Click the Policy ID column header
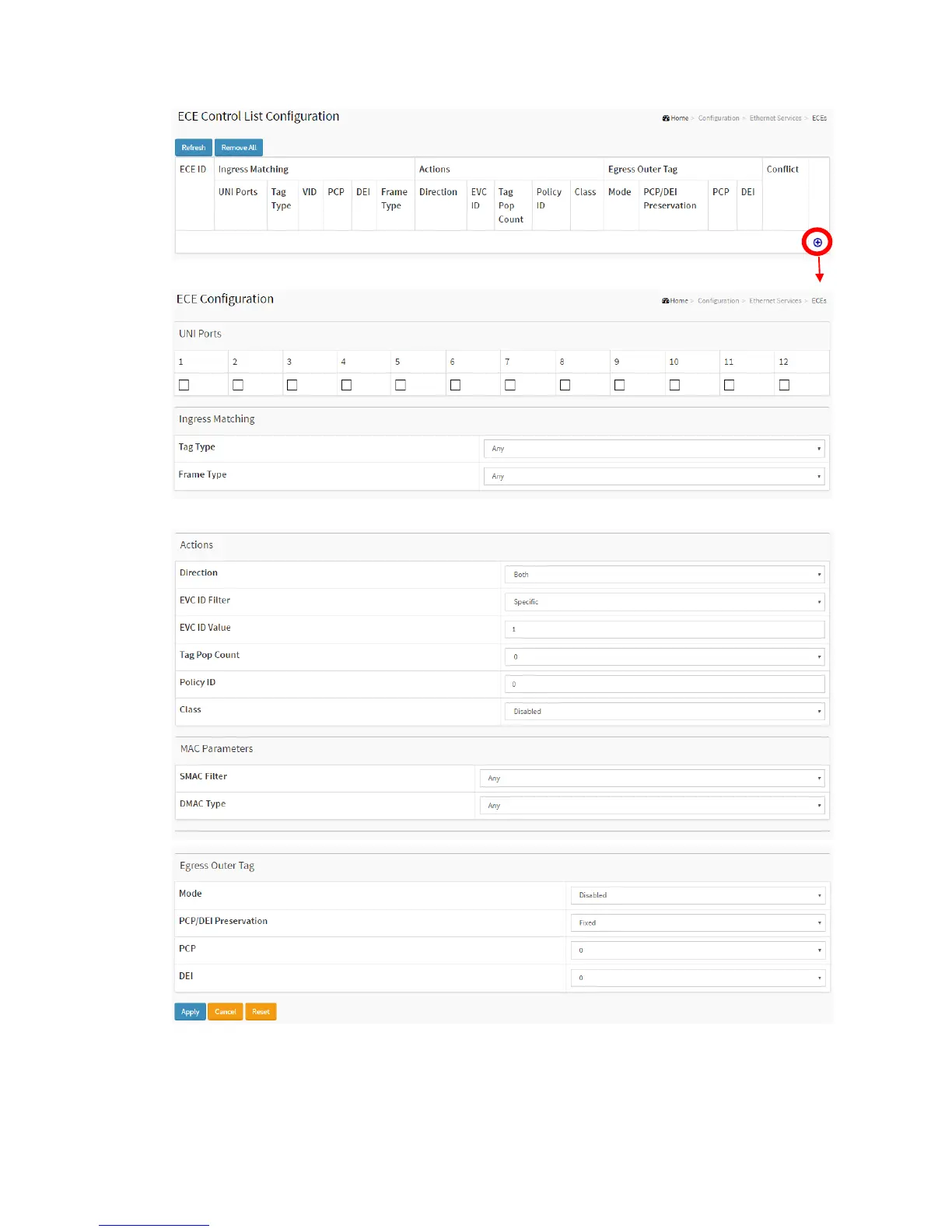Viewport: 952px width, 1232px height. coord(549,199)
